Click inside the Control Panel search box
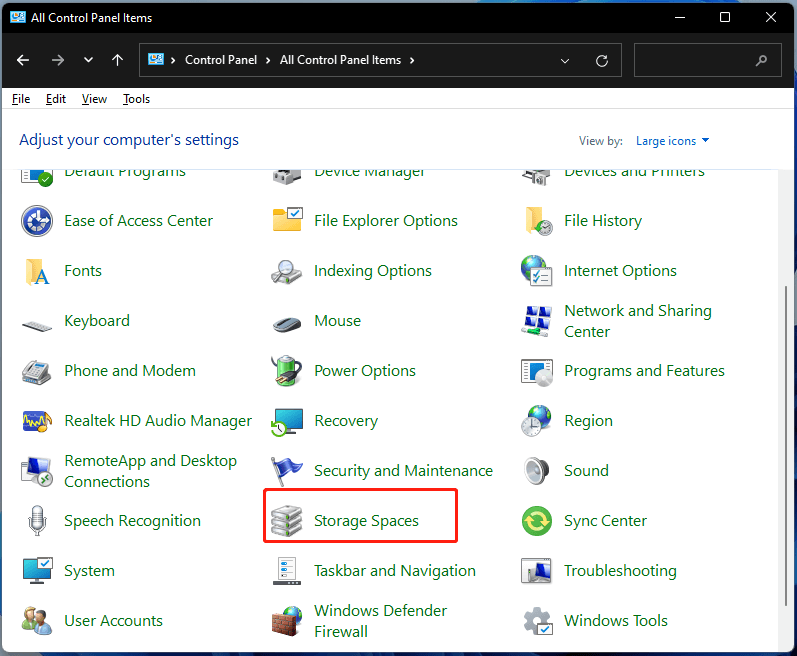 click(708, 60)
